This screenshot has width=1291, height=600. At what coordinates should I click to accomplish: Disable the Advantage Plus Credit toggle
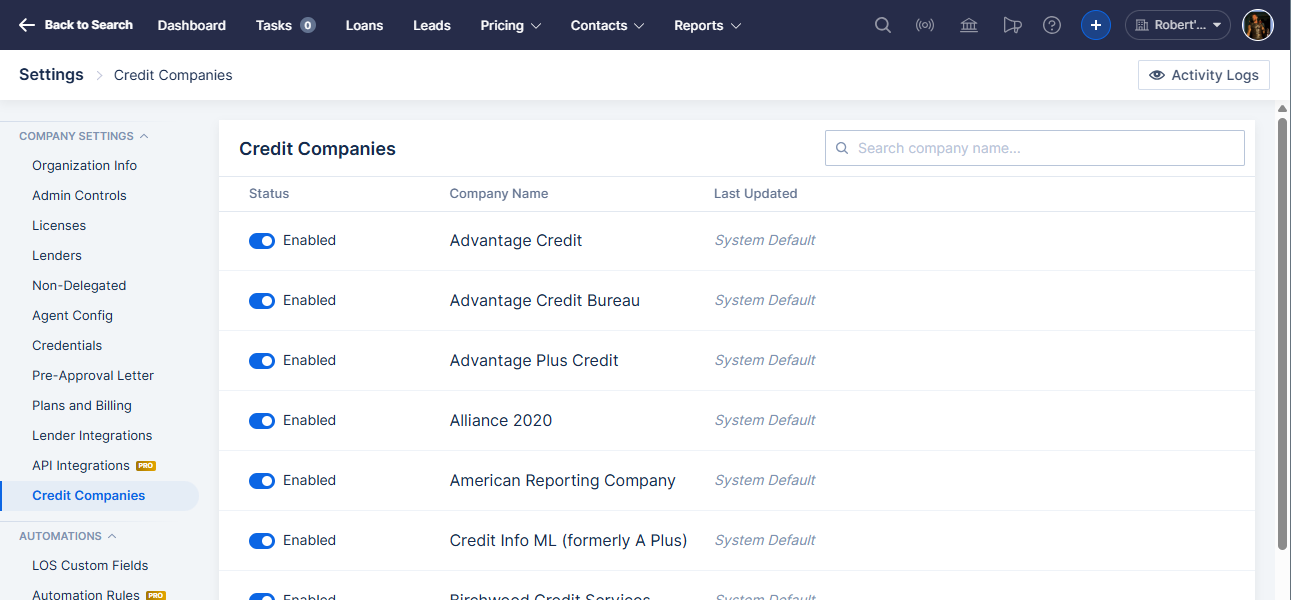(262, 361)
